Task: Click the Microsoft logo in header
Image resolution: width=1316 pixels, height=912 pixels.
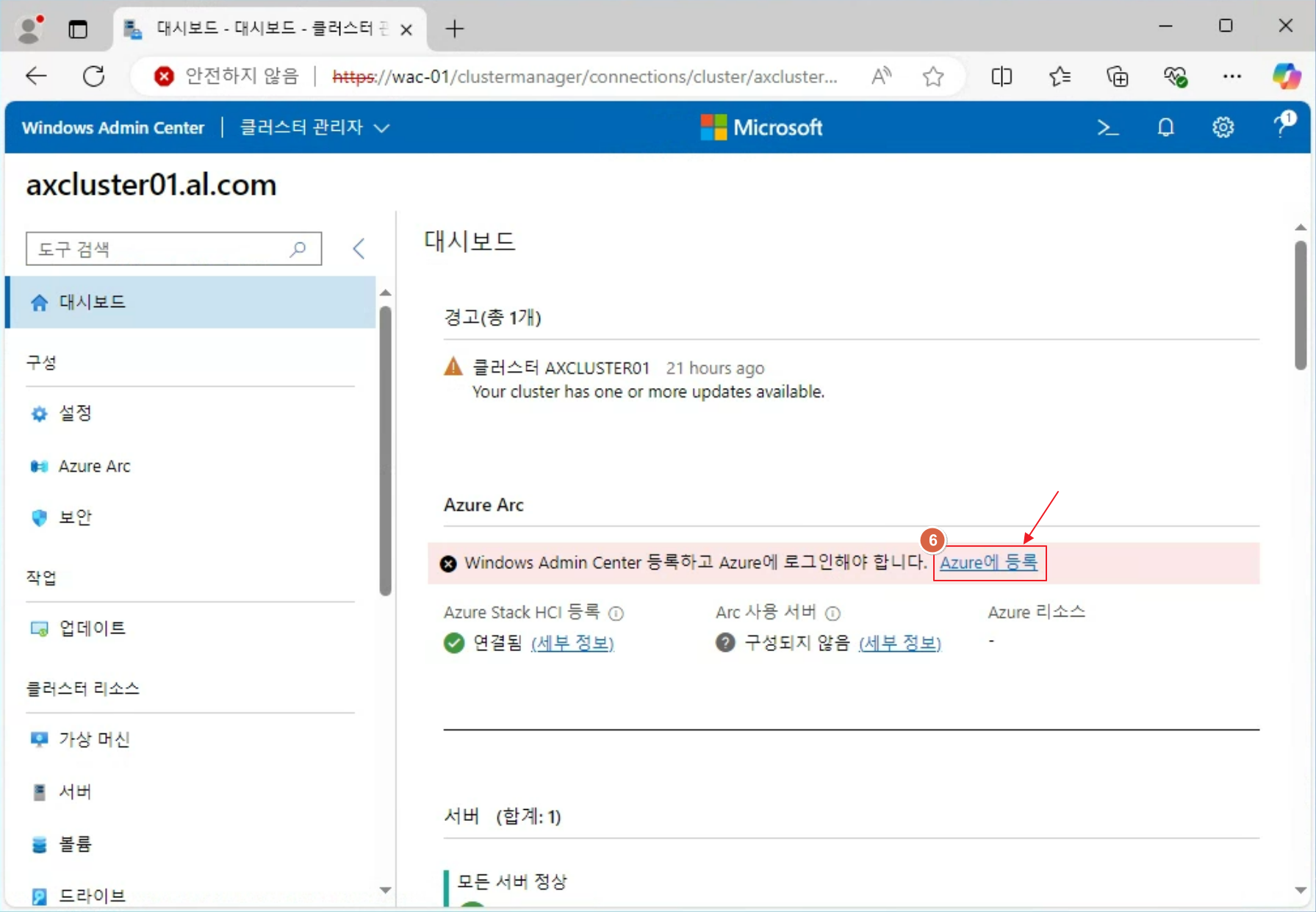Action: 761,128
